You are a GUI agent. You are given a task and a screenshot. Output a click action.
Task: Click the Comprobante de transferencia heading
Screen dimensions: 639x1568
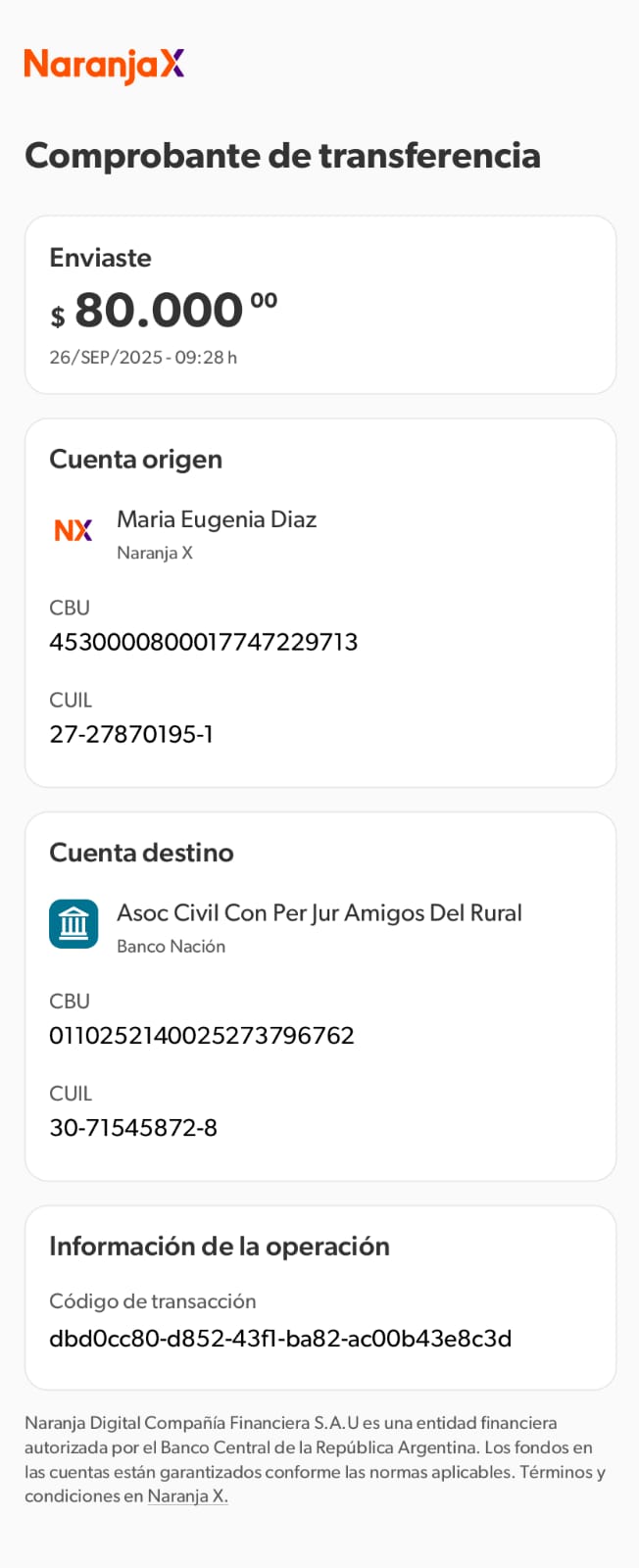click(282, 156)
